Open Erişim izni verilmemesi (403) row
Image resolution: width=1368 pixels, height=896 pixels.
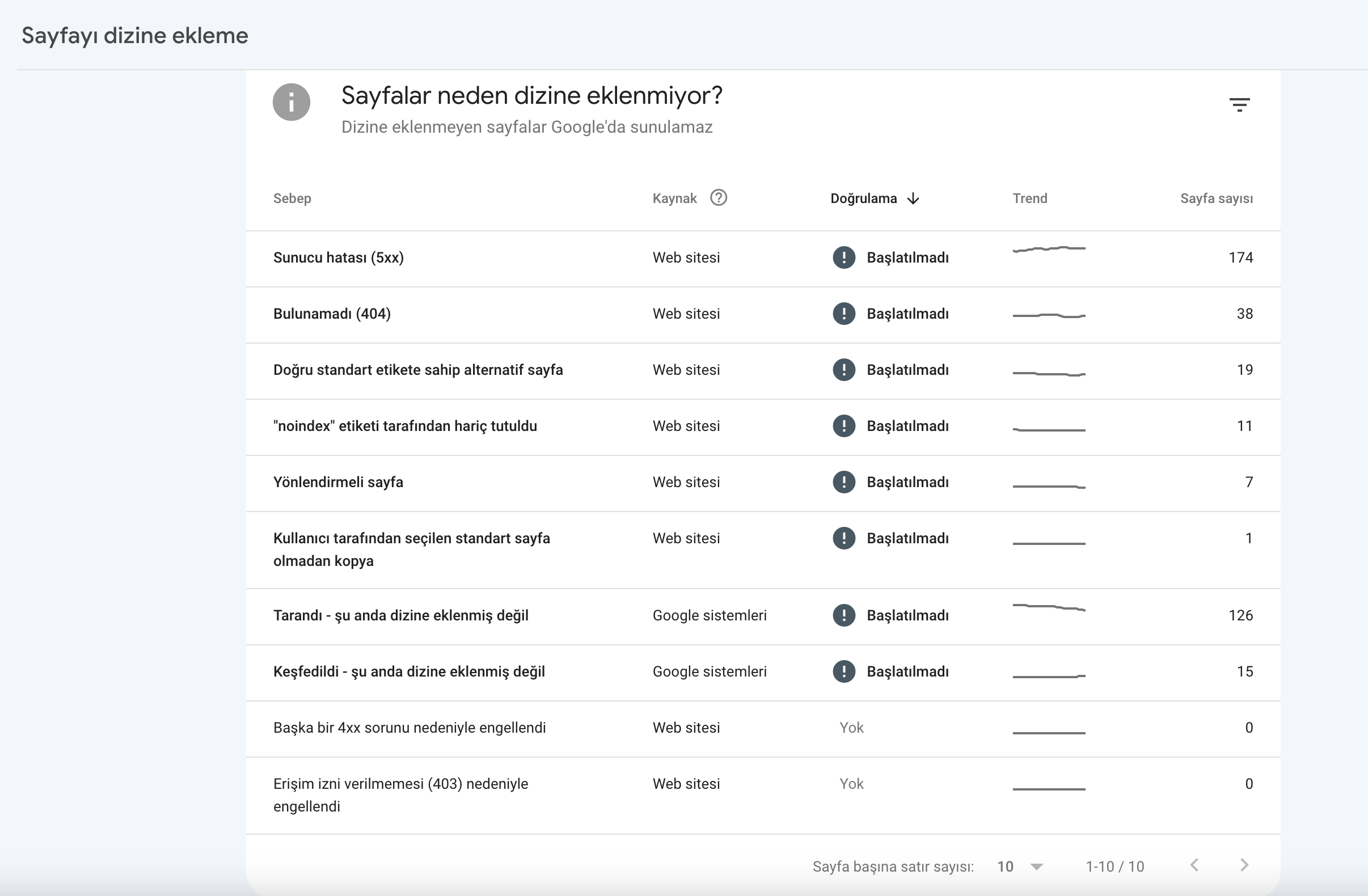(x=763, y=796)
